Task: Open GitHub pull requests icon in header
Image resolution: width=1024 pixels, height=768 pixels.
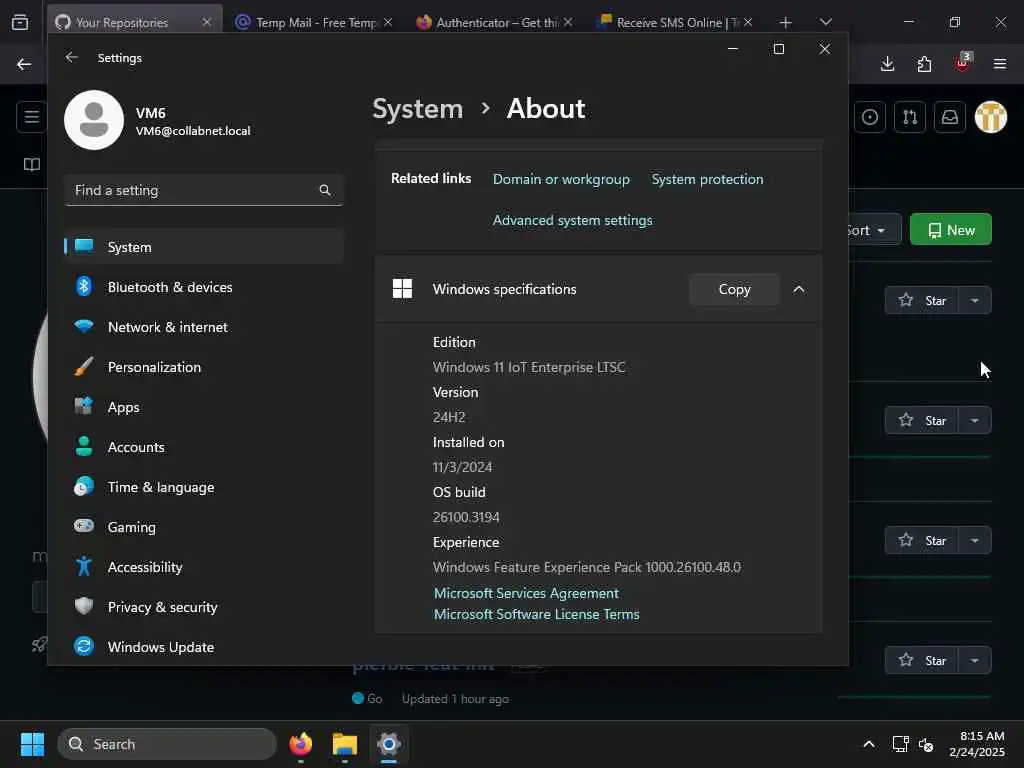Action: point(910,117)
